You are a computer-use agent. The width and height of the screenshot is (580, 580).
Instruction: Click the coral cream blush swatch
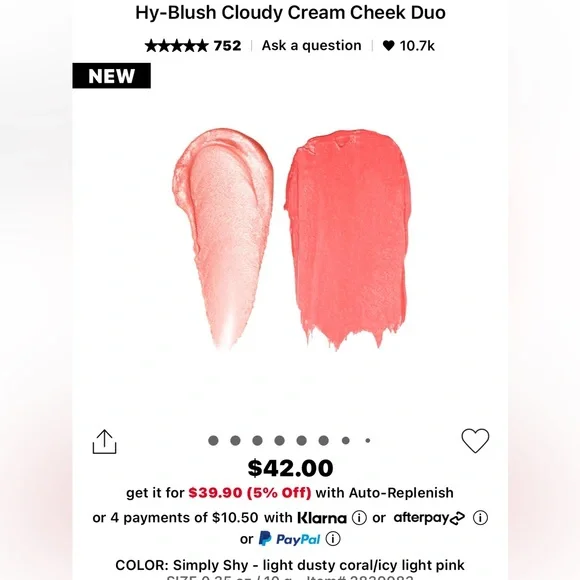coord(348,239)
